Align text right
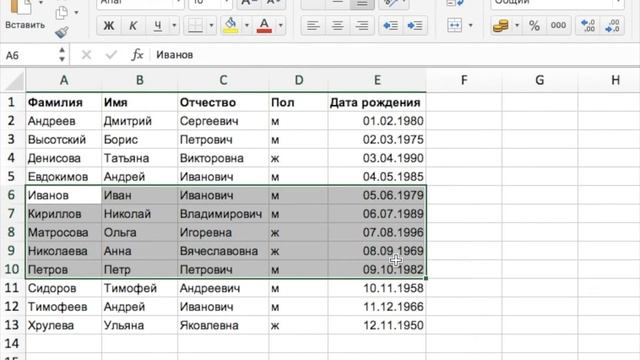This screenshot has width=640, height=360. [362, 25]
